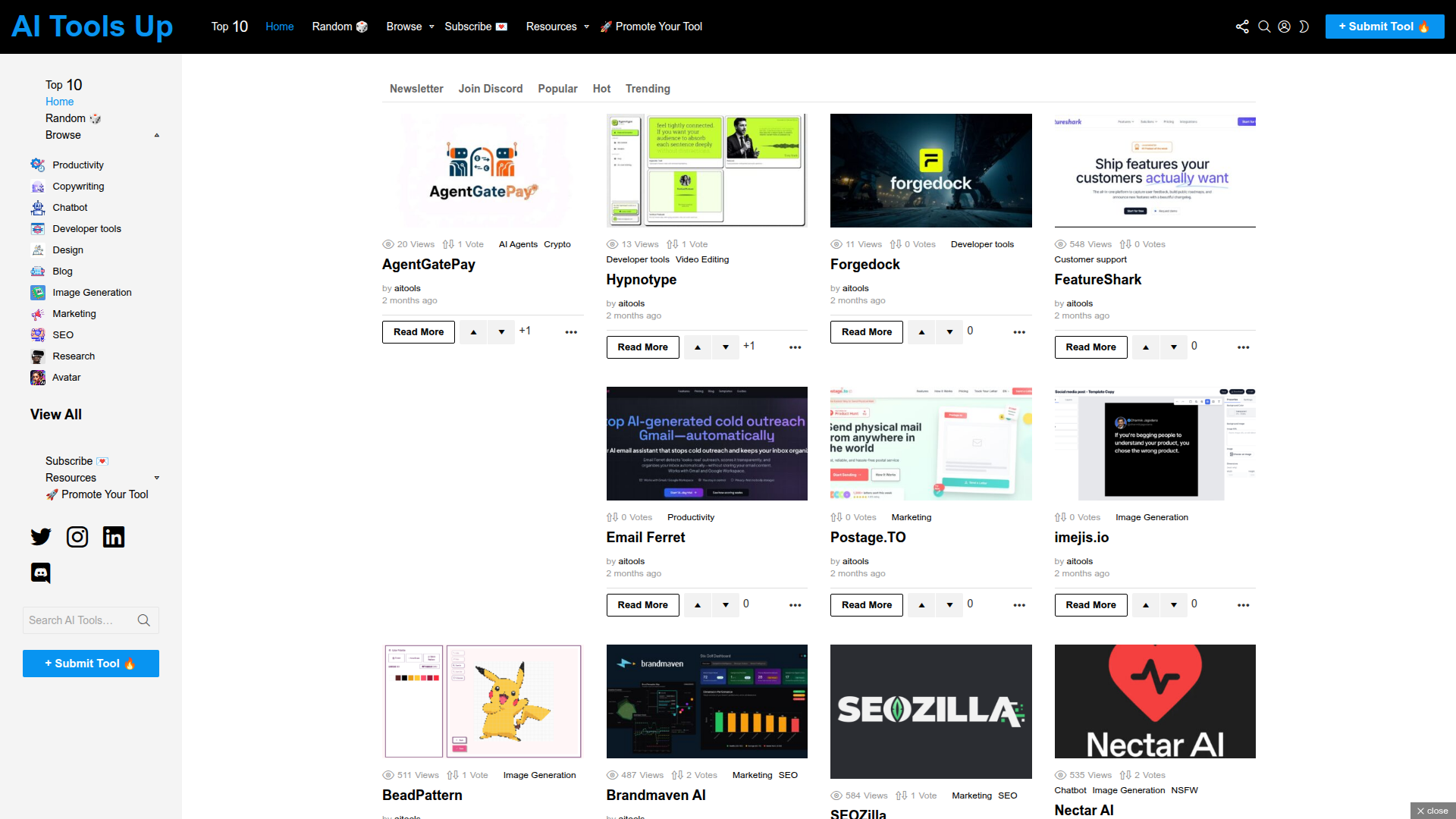Select the Image Generation category icon
Screen dimensions: 1456x819
tap(38, 292)
